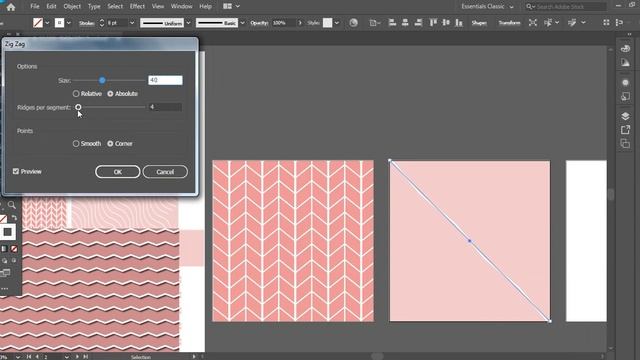The height and width of the screenshot is (360, 640).
Task: Open the Arrange Documents grid icon
Action: pos(227,6)
